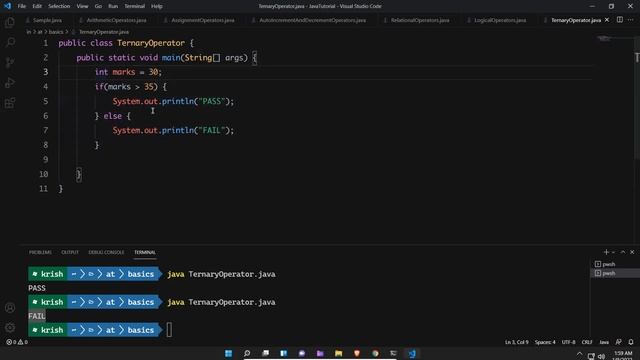Open the Run menu
This screenshot has width=640, height=360.
click(x=113, y=6)
